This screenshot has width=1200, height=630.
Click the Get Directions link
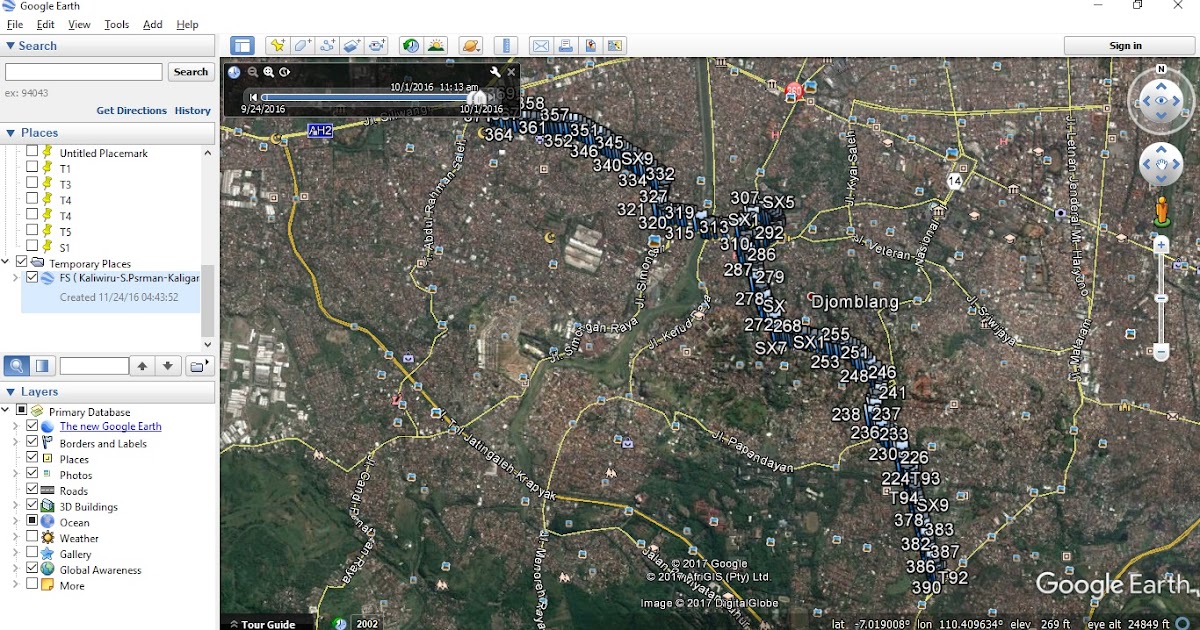(131, 110)
